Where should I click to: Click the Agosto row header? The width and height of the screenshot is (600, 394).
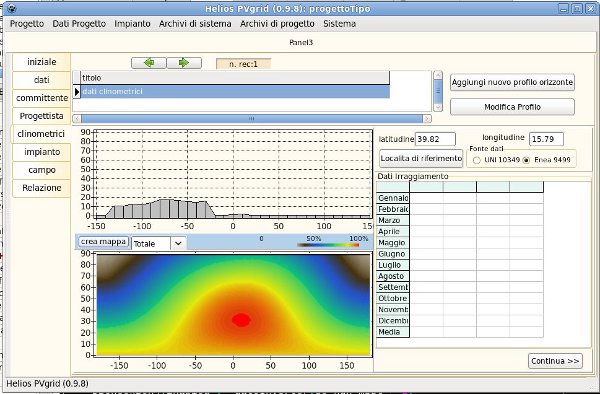click(x=393, y=276)
